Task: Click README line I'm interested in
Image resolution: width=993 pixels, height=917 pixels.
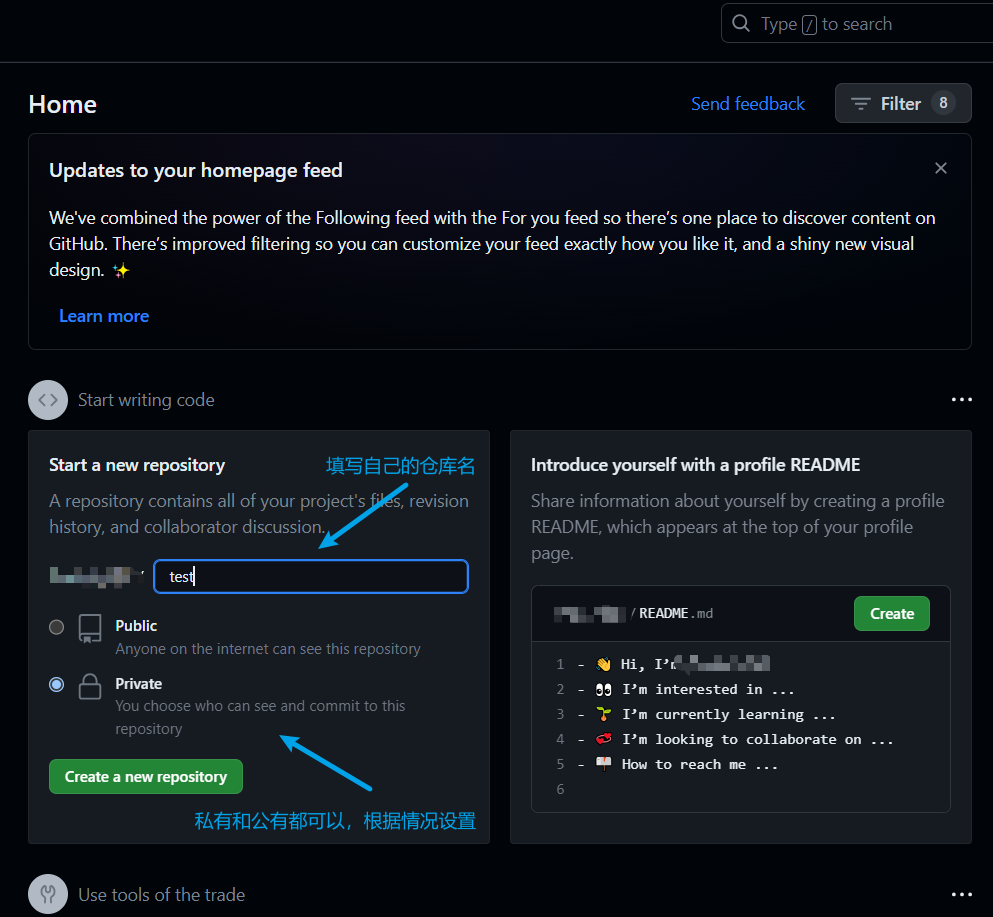Action: pyautogui.click(x=707, y=689)
